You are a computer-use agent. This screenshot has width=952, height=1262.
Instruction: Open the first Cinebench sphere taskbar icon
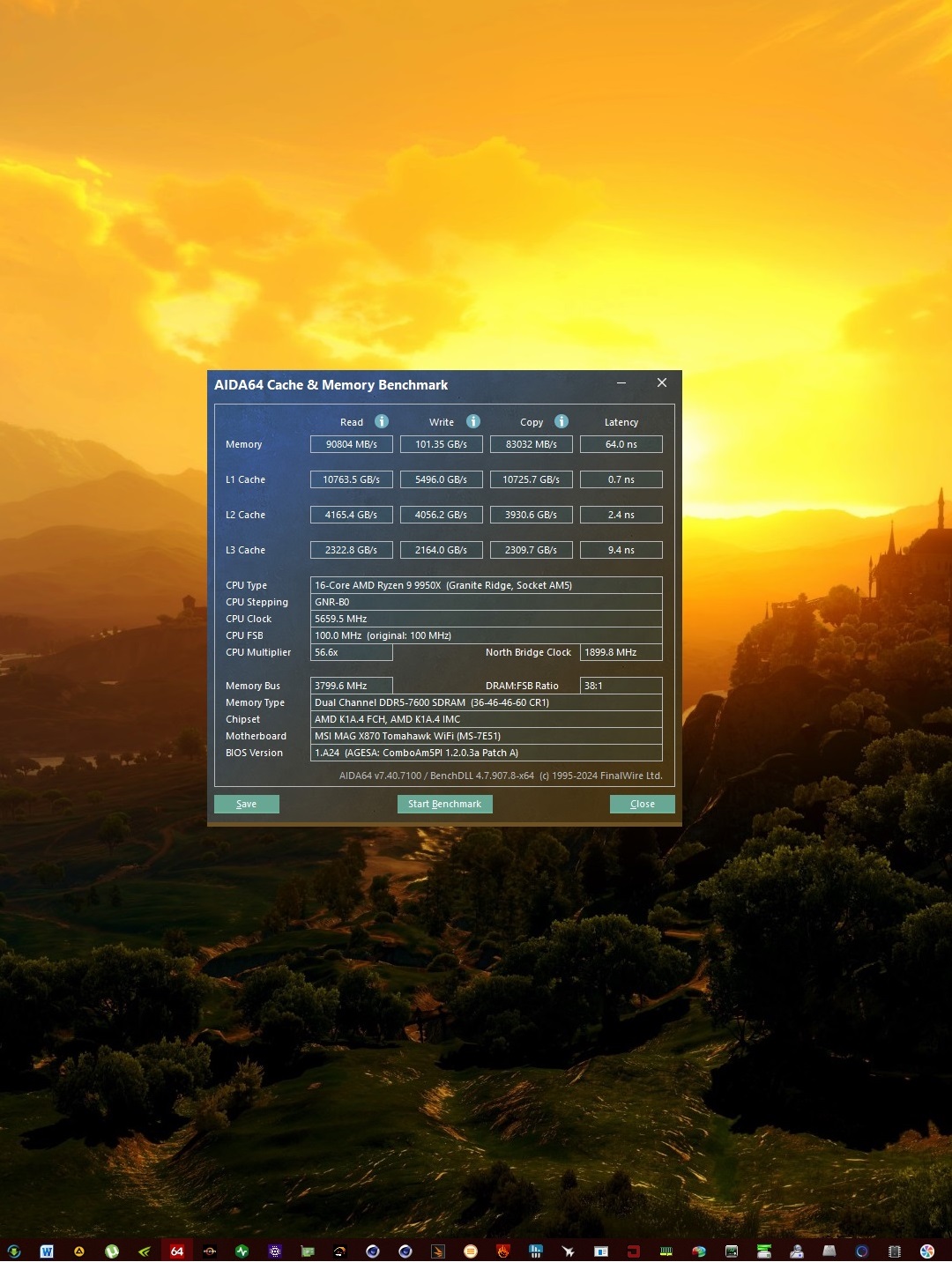coord(373,1251)
